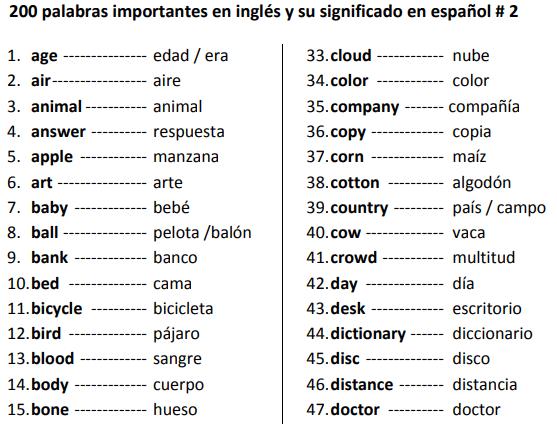Select the word 'blood' in entry 13
Screen dimensions: 557x424
click(x=53, y=359)
